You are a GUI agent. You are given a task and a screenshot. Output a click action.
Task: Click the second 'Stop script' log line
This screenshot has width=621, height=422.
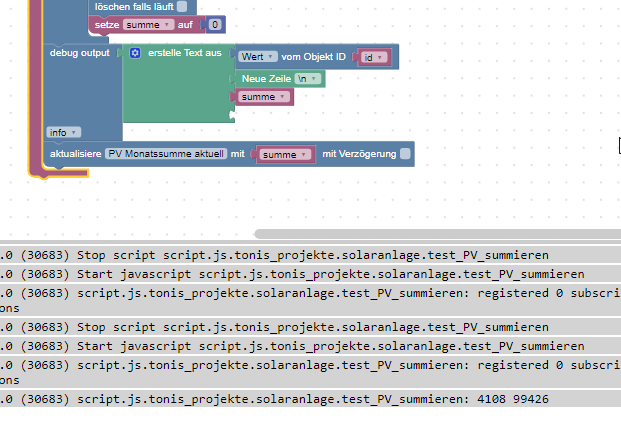310,327
